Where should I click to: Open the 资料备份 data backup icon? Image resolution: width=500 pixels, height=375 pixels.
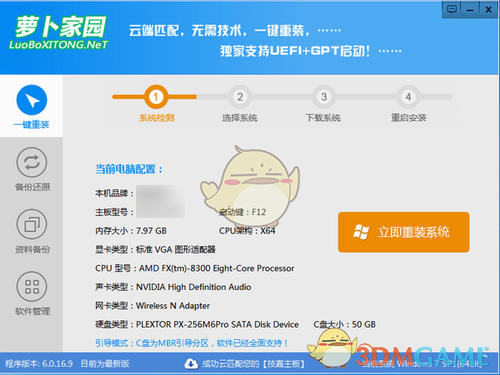[x=32, y=224]
